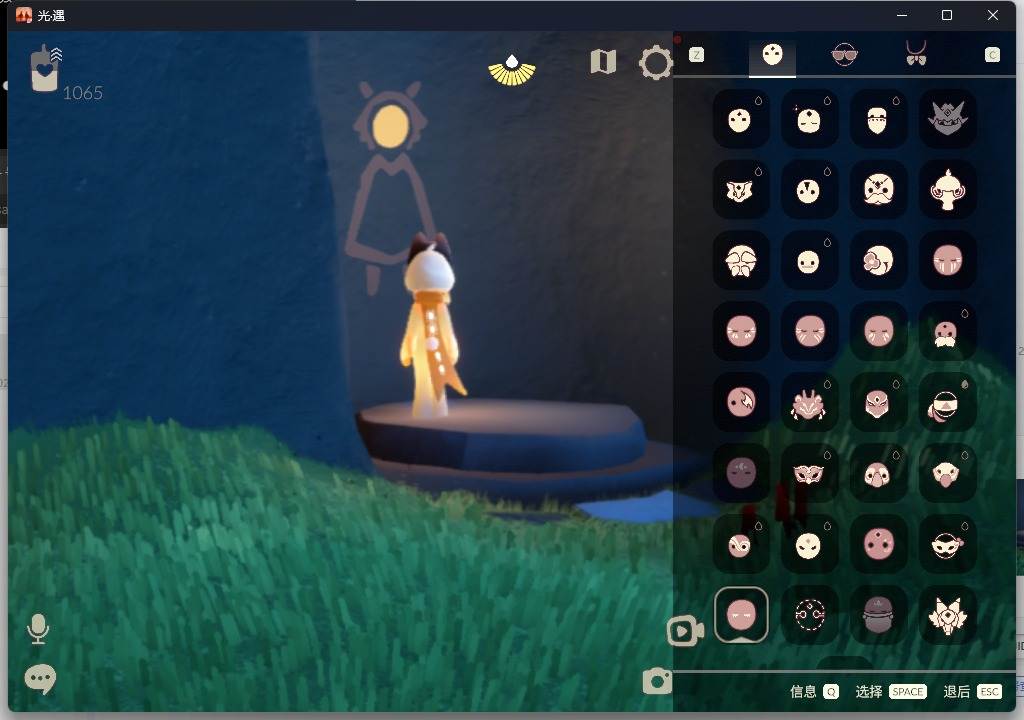Choose the gray horned demon mask
This screenshot has width=1024, height=720.
tap(948, 119)
